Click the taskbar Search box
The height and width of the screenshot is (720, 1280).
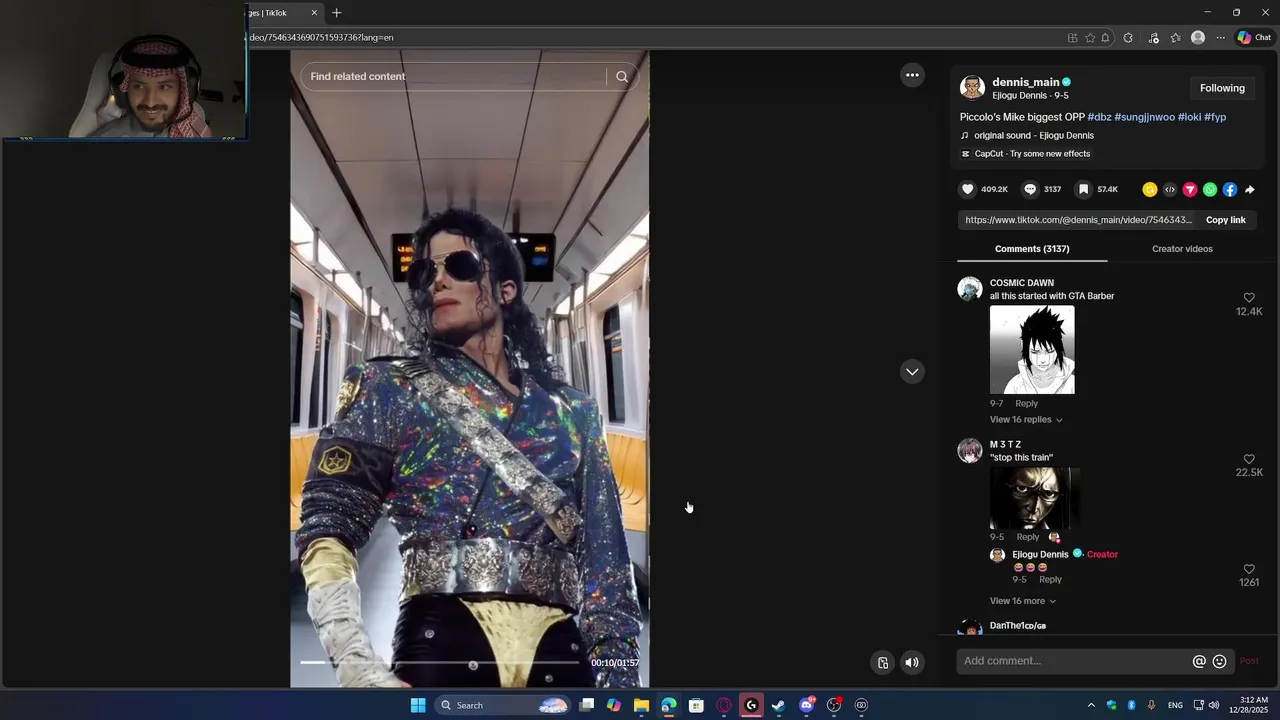coord(505,705)
